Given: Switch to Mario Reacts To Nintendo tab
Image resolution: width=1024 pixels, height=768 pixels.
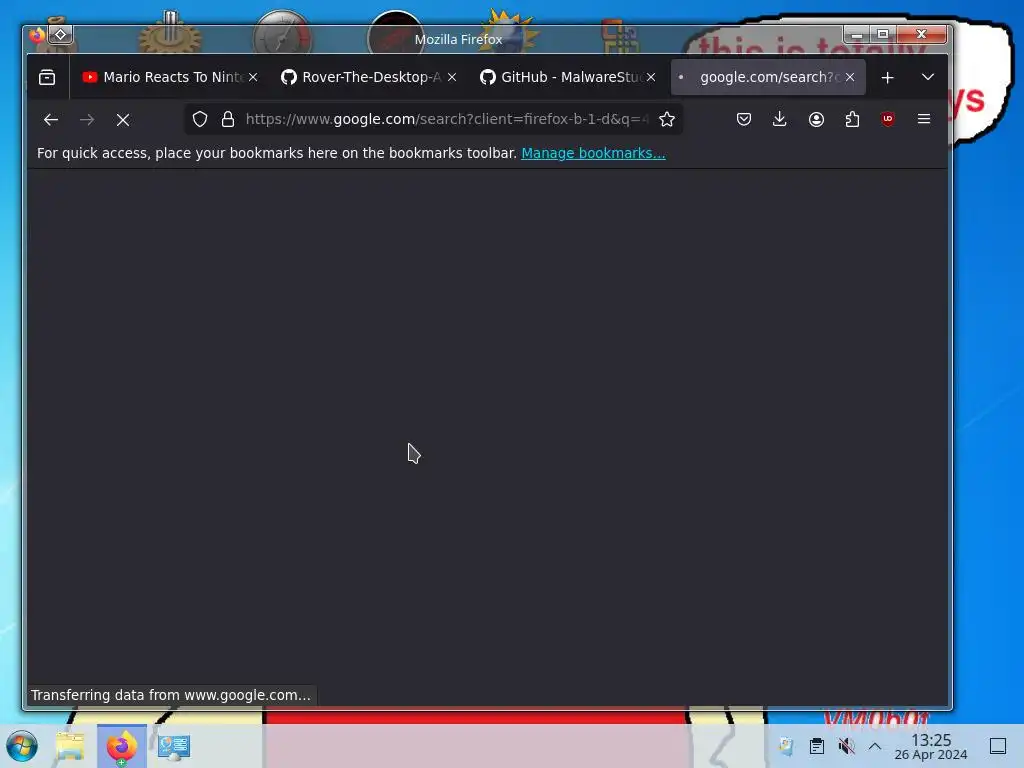Looking at the screenshot, I should pyautogui.click(x=170, y=77).
